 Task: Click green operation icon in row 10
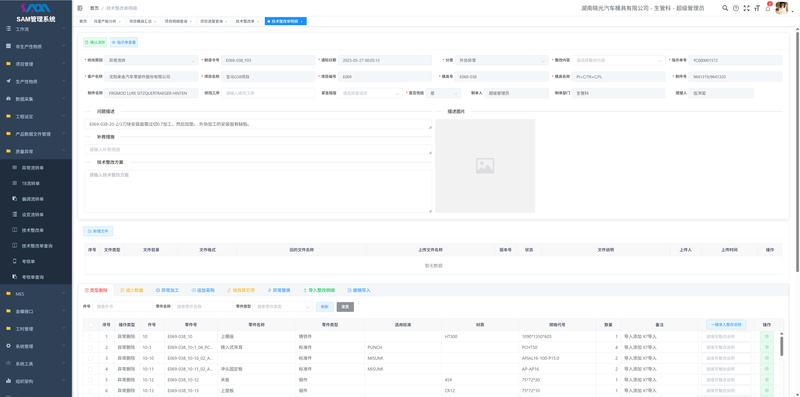point(766,337)
